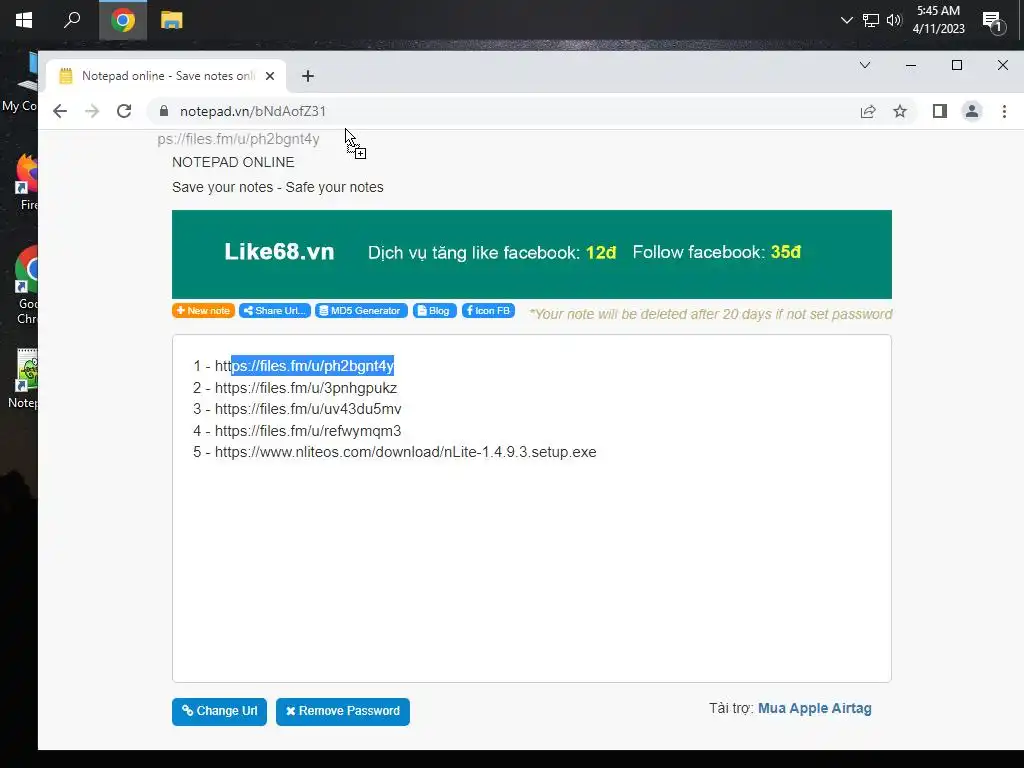Image resolution: width=1024 pixels, height=768 pixels.
Task: Click the Change Url button
Action: pyautogui.click(x=219, y=711)
